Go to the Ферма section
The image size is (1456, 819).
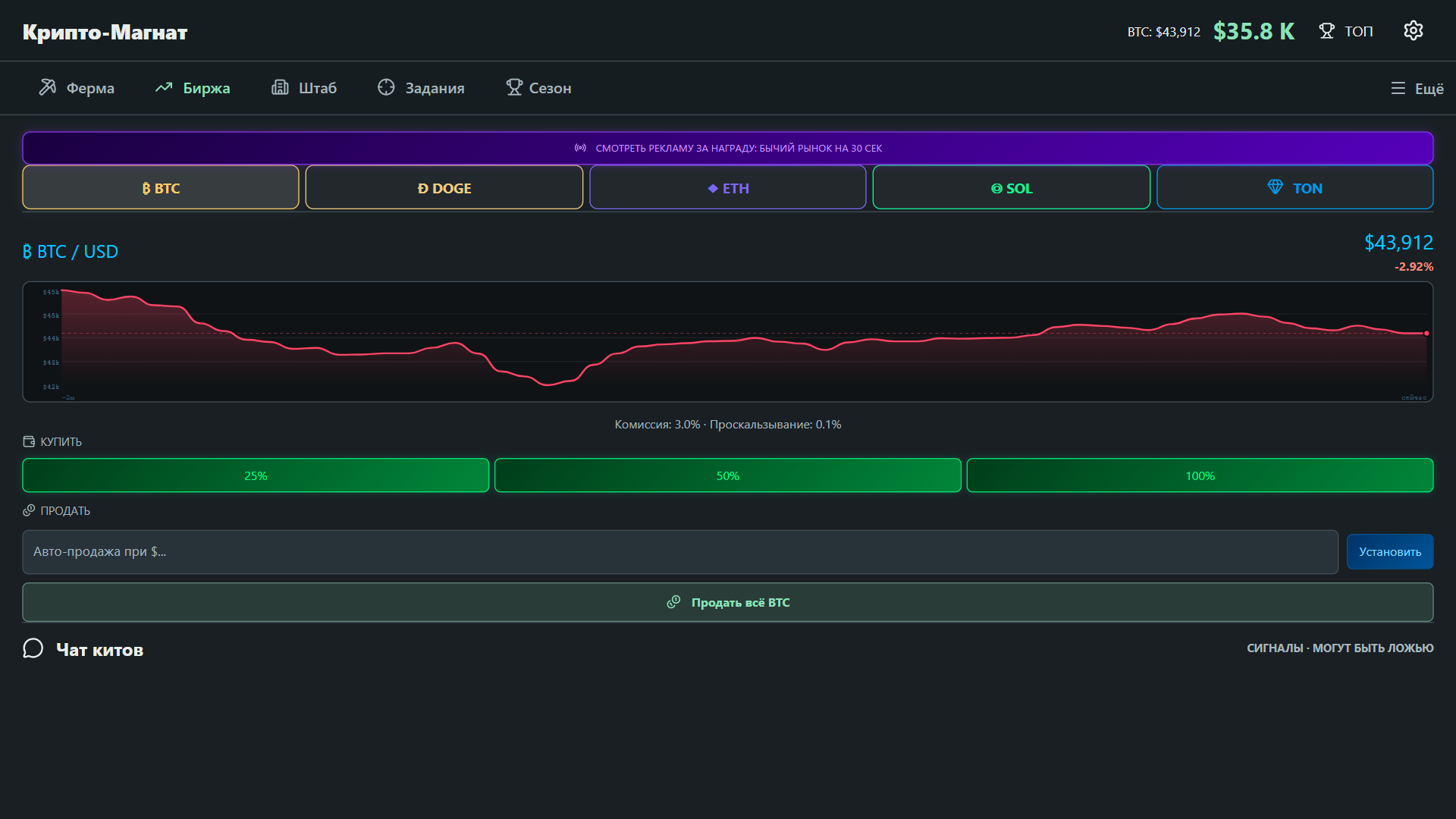(77, 88)
